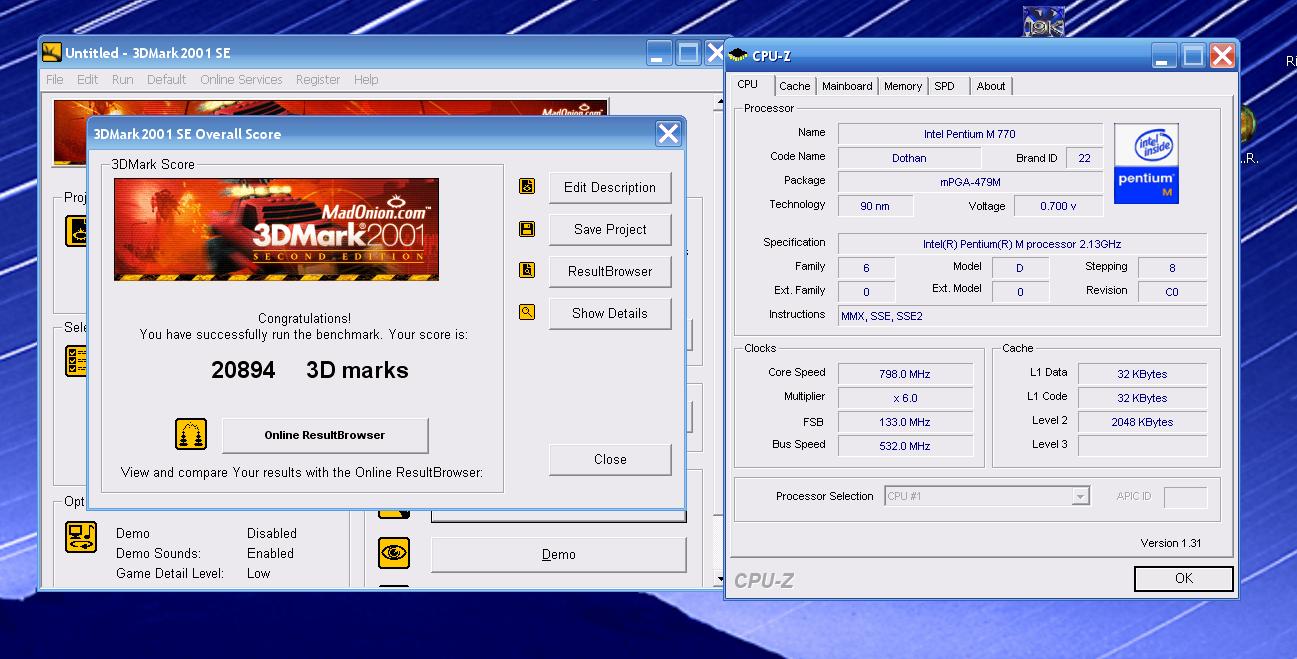Click the Technology value 90 nm
The height and width of the screenshot is (659, 1297).
click(875, 206)
